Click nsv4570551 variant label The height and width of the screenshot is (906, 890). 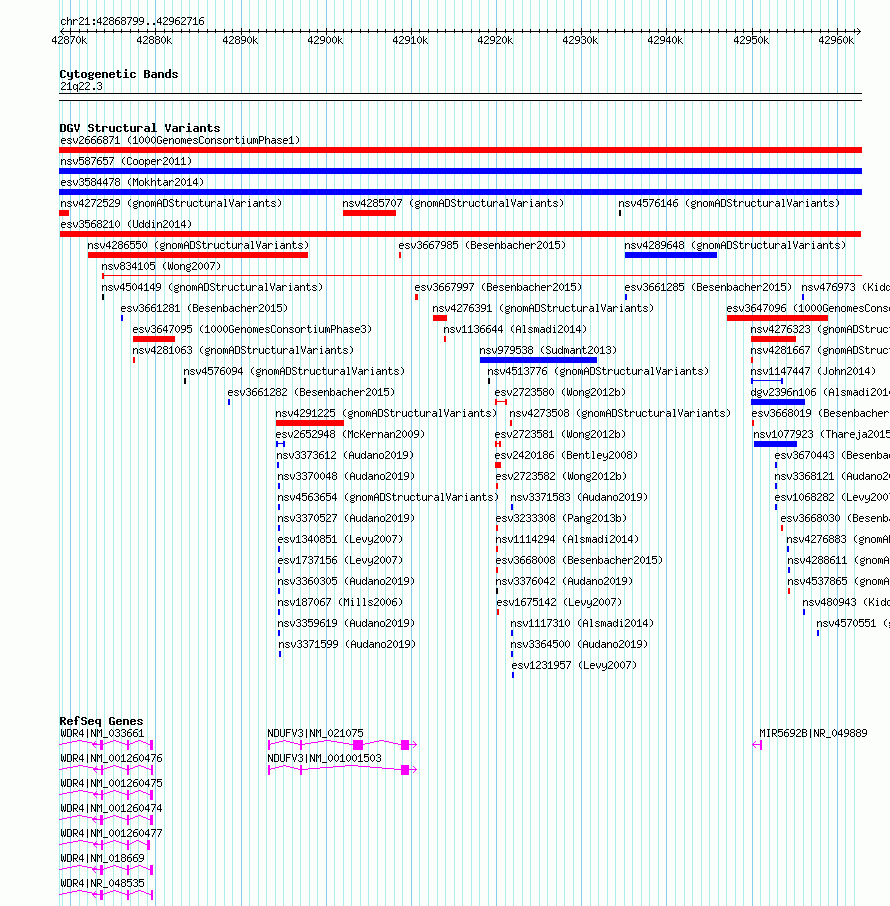click(852, 623)
